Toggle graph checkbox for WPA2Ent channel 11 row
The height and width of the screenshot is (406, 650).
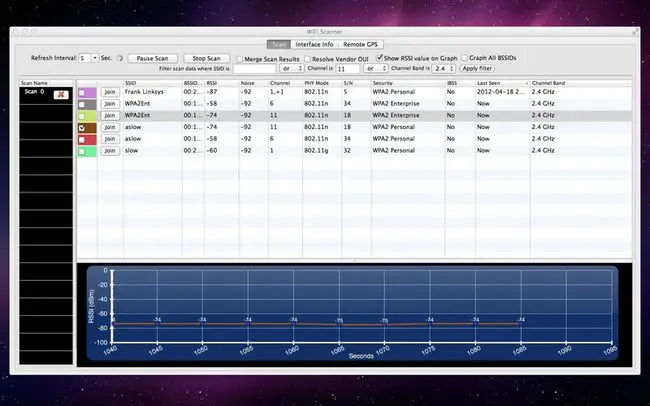coord(82,116)
